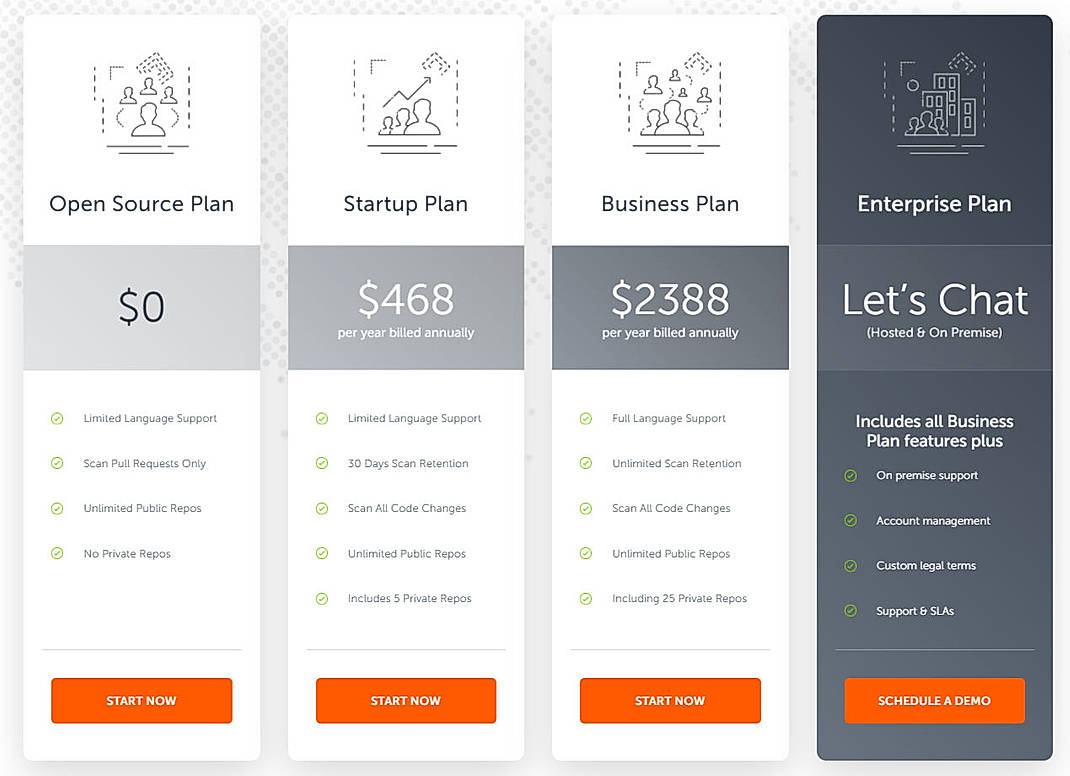Click the checkmark beside Custom legal terms
The image size is (1070, 776).
coord(851,565)
